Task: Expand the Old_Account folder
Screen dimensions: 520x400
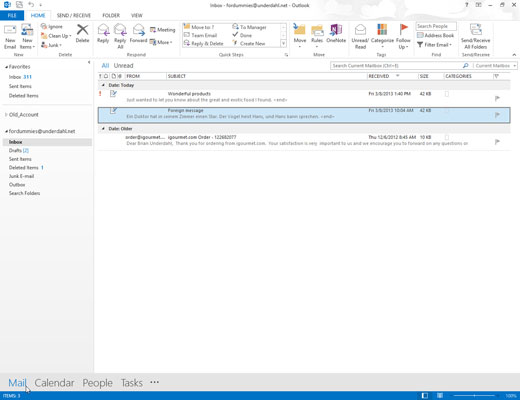Action: click(6, 115)
